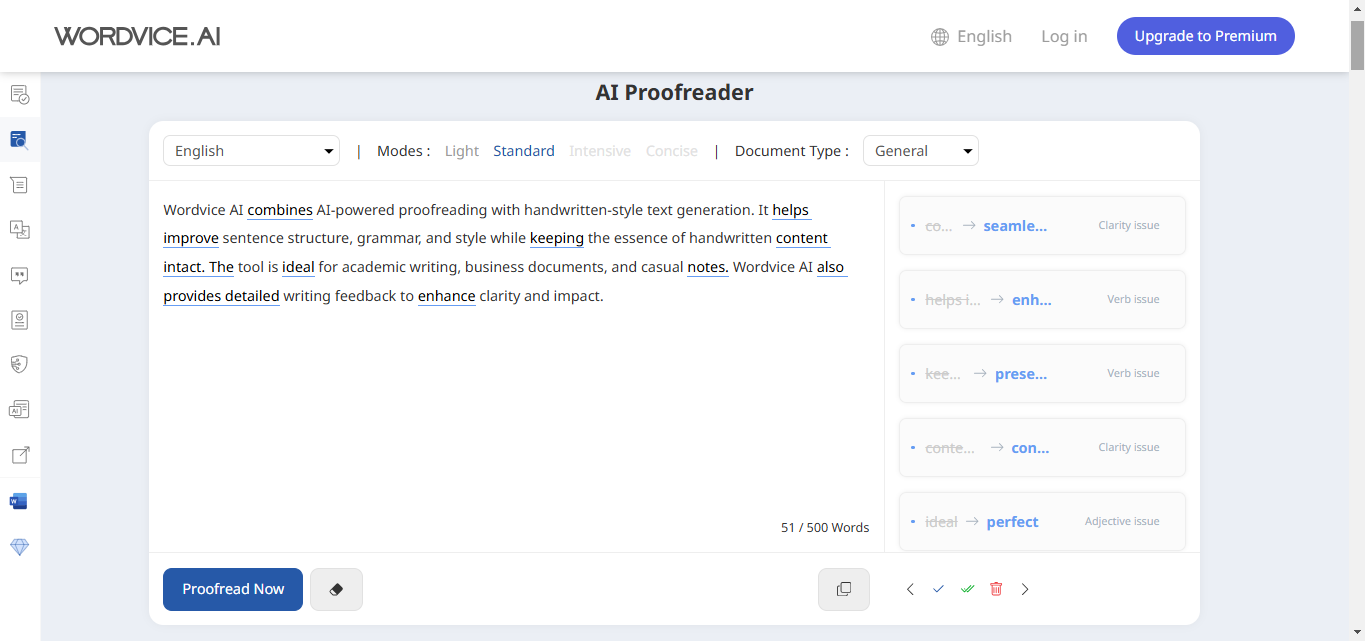Accept all suggestions with double checkmark
The image size is (1365, 641).
point(967,589)
